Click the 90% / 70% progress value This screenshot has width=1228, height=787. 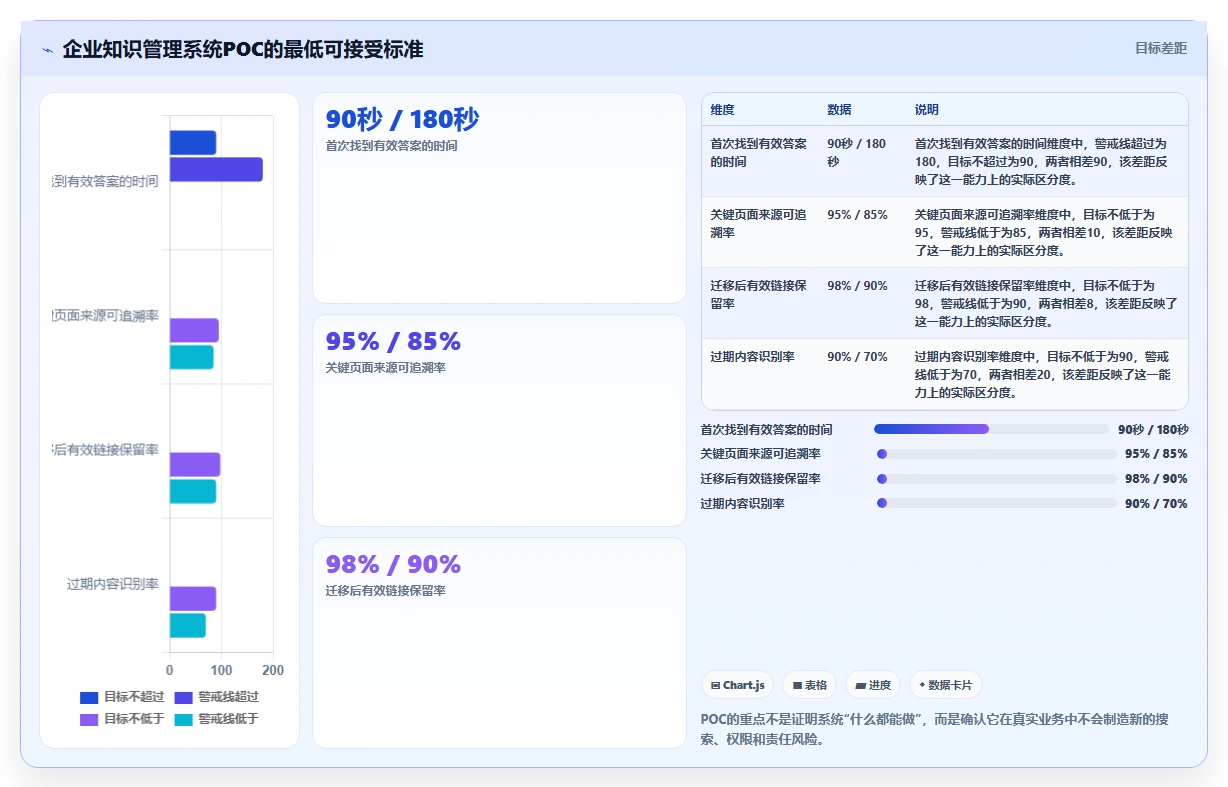(1156, 504)
